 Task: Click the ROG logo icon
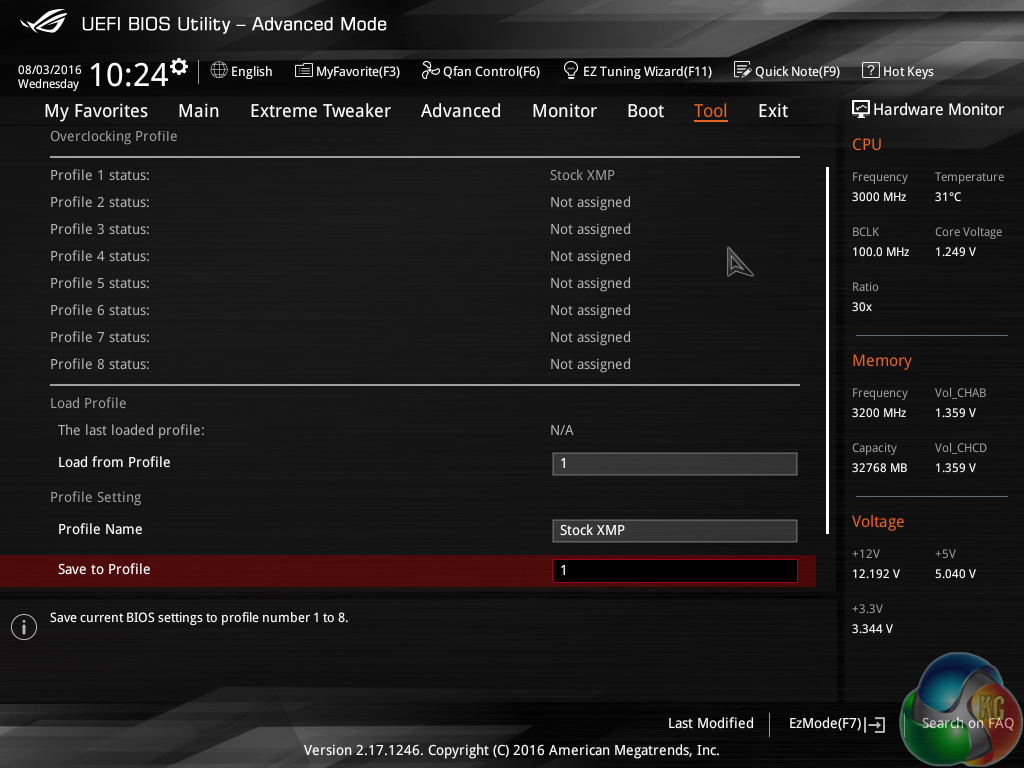point(43,22)
